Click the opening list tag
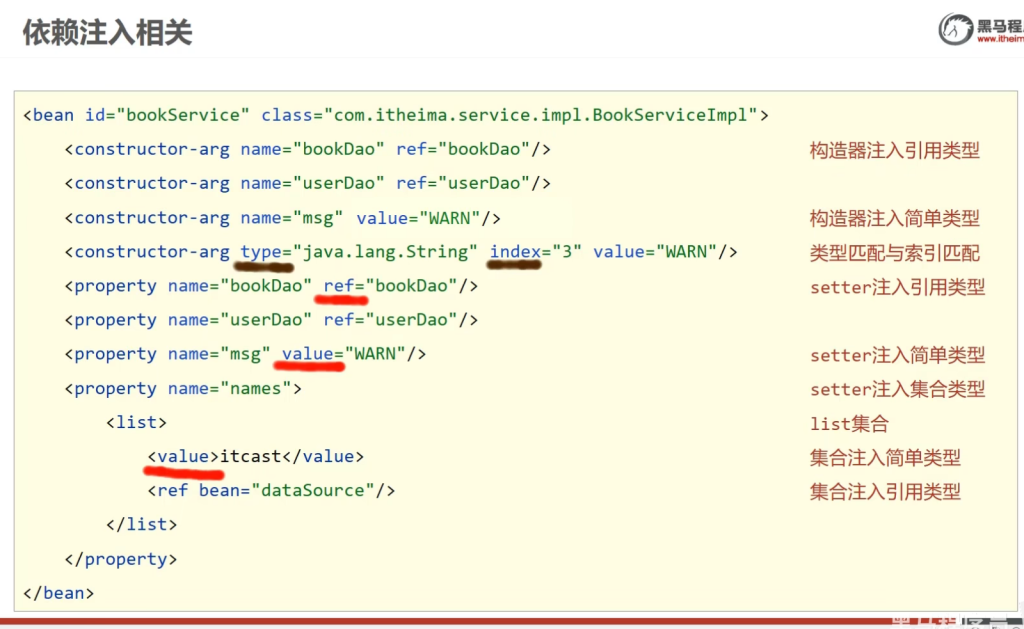Viewport: 1024px width, 629px height. pos(136,423)
